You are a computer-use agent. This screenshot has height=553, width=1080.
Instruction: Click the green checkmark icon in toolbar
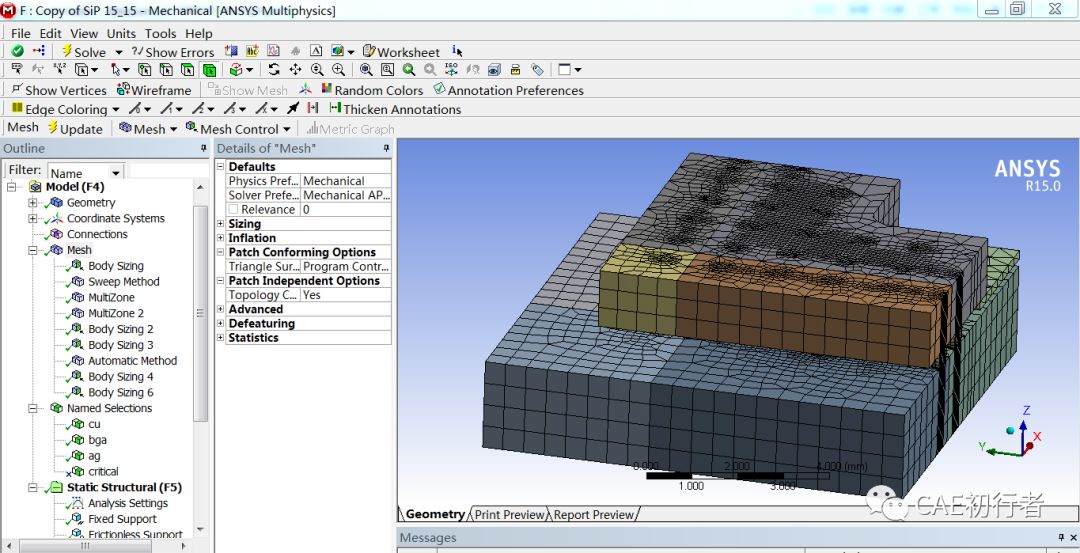[17, 51]
